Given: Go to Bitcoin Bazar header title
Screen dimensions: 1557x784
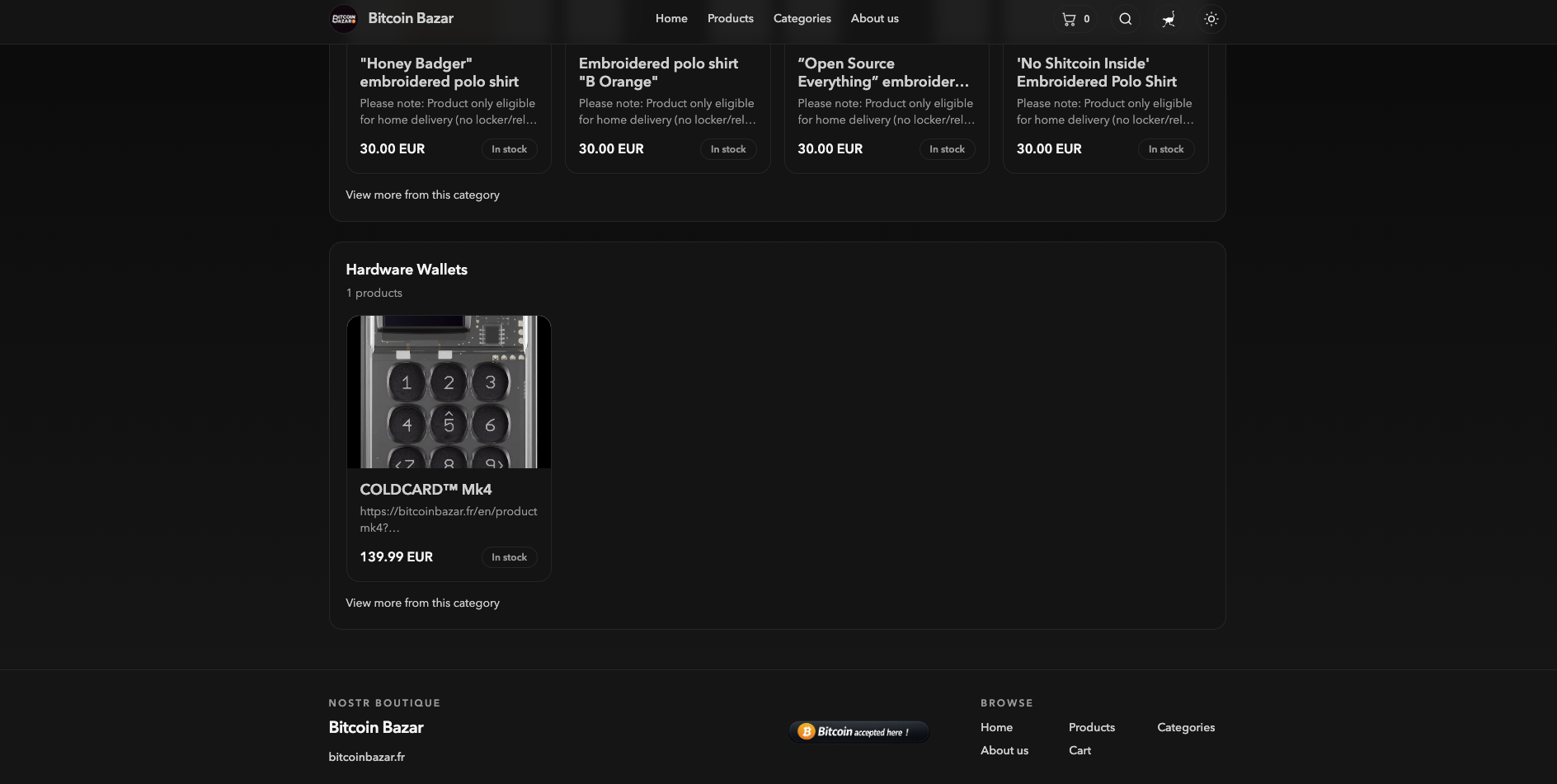Looking at the screenshot, I should pos(411,18).
